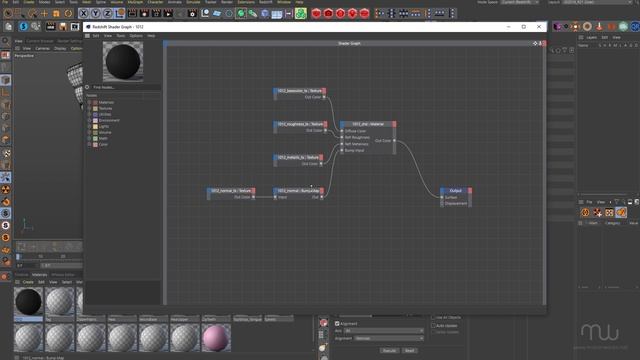Click the Bump Input port on Material node
The image size is (640, 360).
pos(342,151)
